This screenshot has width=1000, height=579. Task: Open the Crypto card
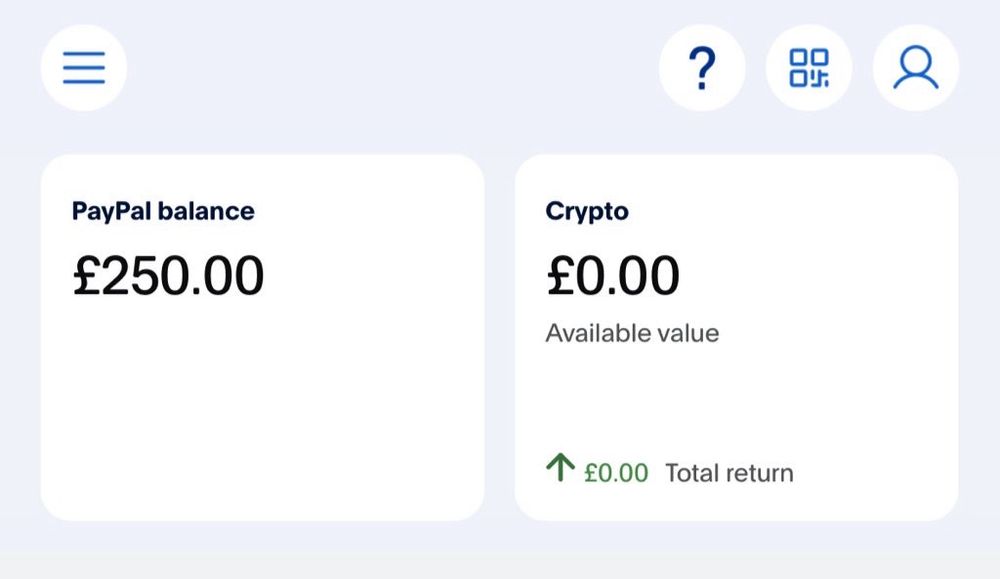[x=736, y=337]
